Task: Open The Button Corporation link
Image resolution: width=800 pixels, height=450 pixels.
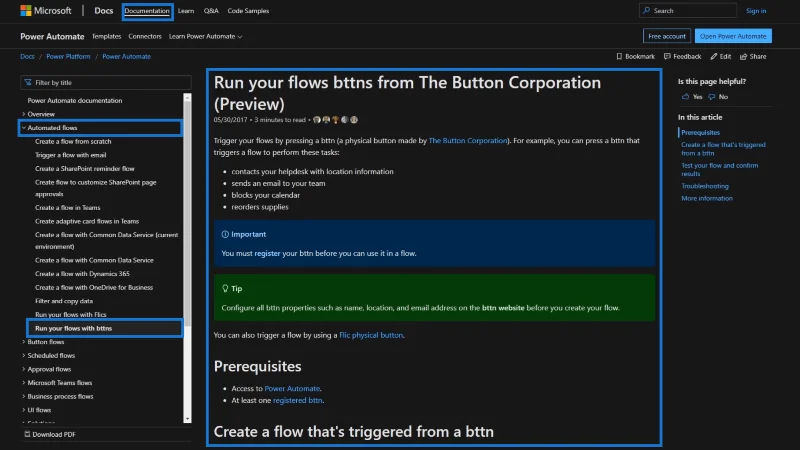Action: (468, 140)
